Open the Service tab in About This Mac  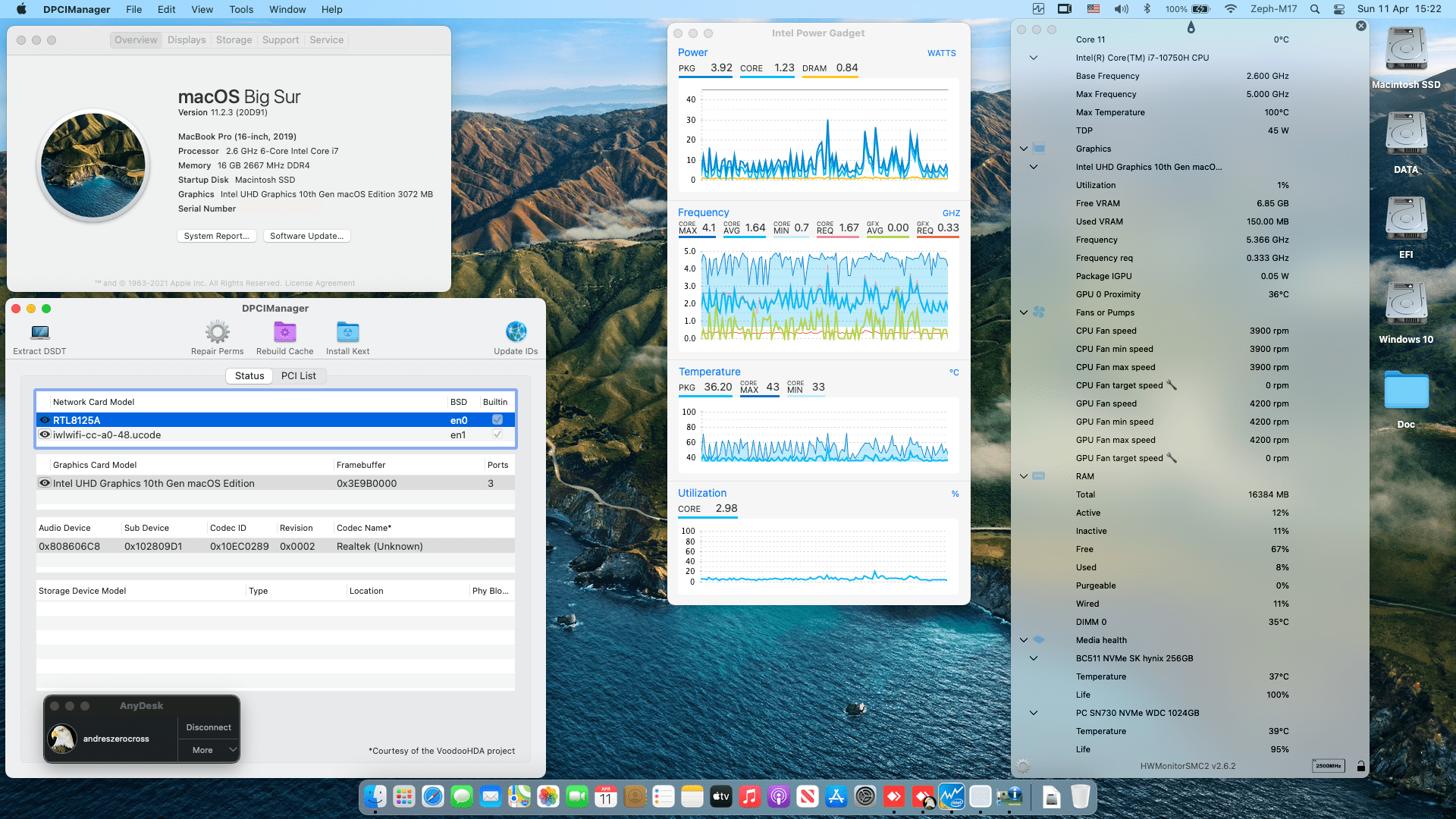326,39
